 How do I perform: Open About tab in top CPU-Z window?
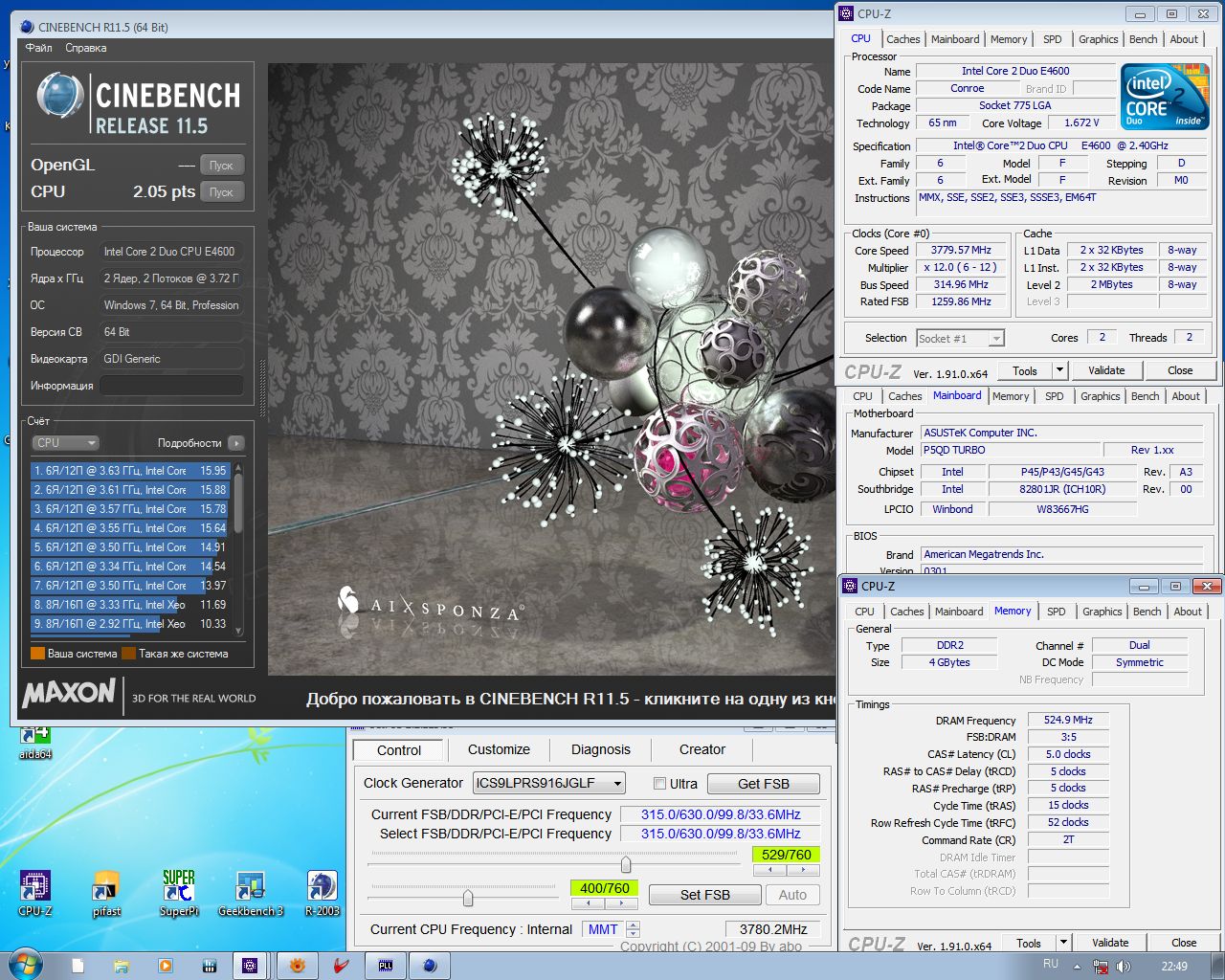coord(1184,39)
